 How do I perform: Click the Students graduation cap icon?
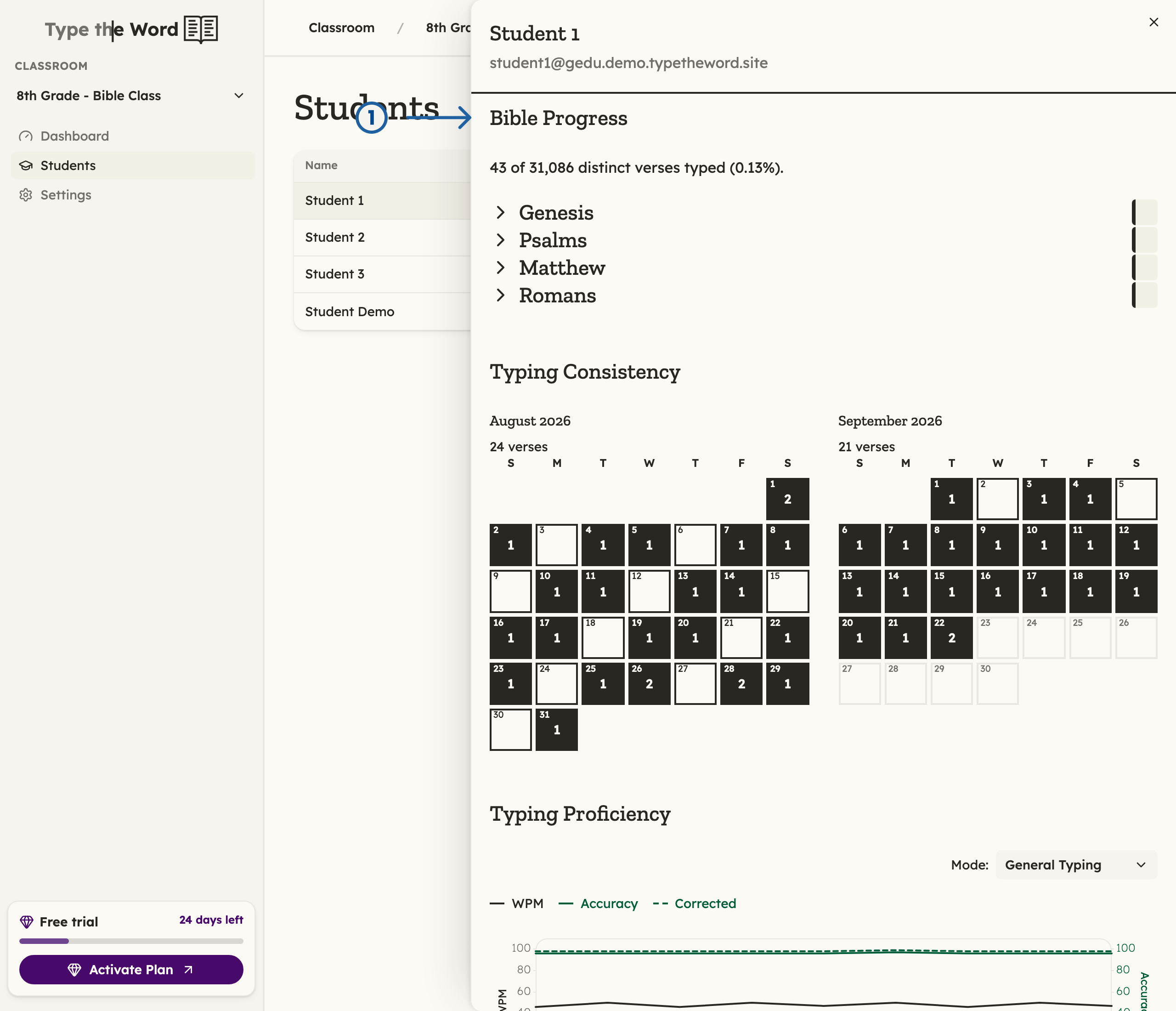pyautogui.click(x=26, y=166)
